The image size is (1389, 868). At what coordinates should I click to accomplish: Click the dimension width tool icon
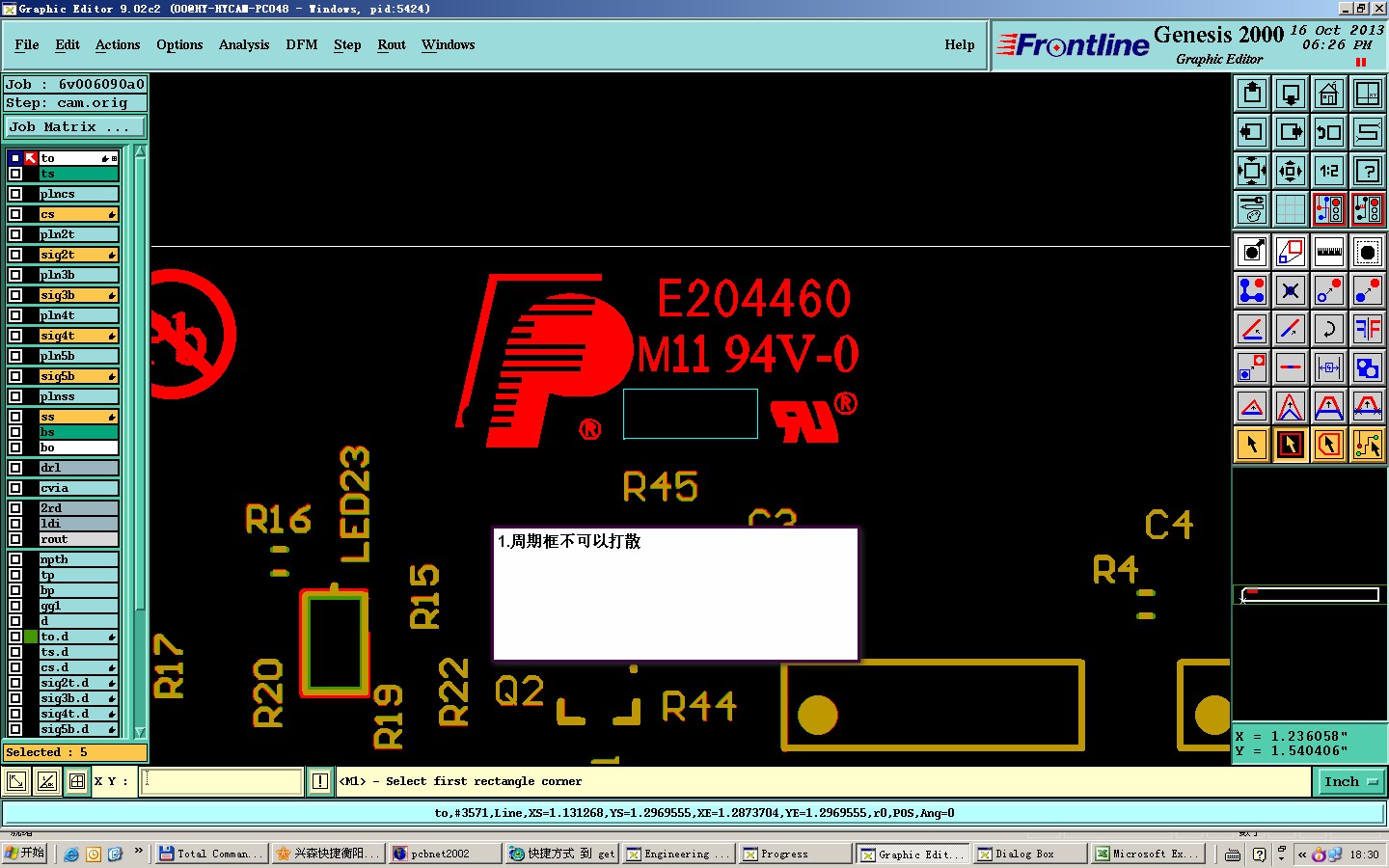pyautogui.click(x=1329, y=367)
